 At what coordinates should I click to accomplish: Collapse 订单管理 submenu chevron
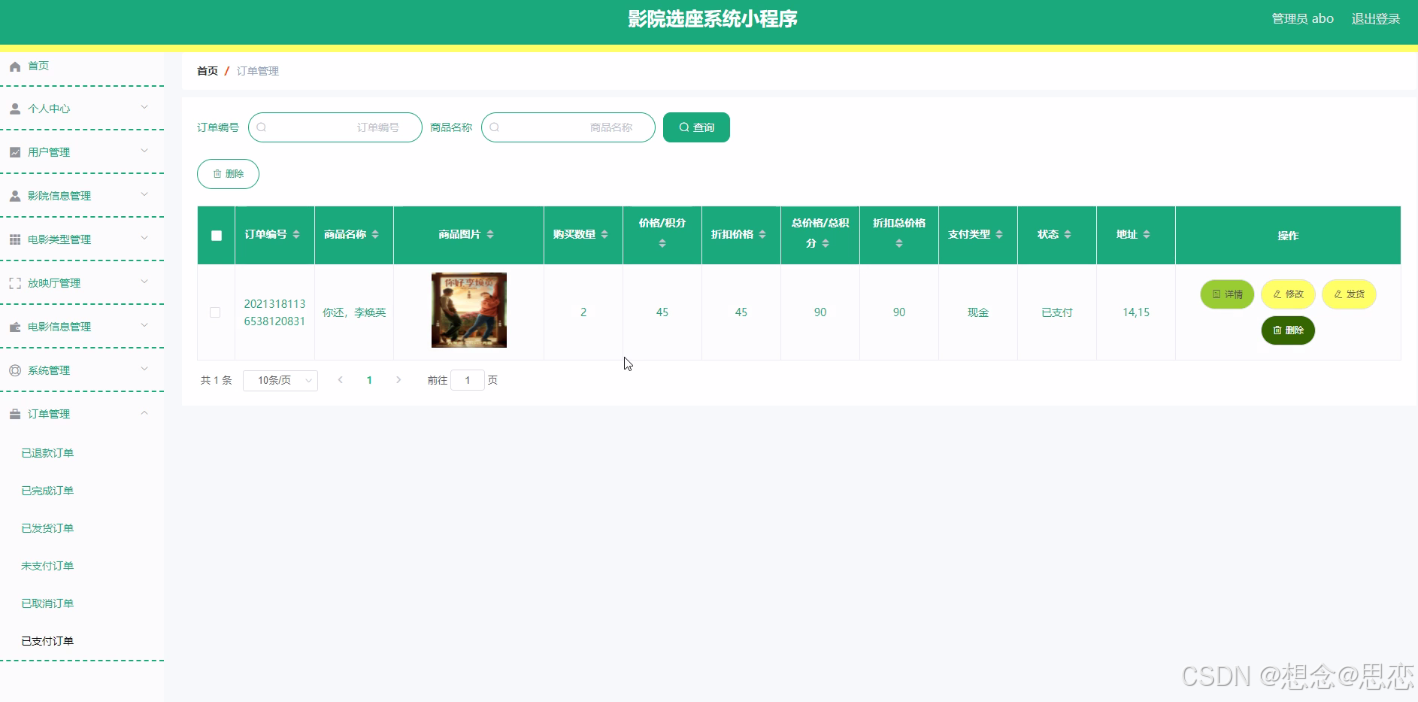pos(144,413)
